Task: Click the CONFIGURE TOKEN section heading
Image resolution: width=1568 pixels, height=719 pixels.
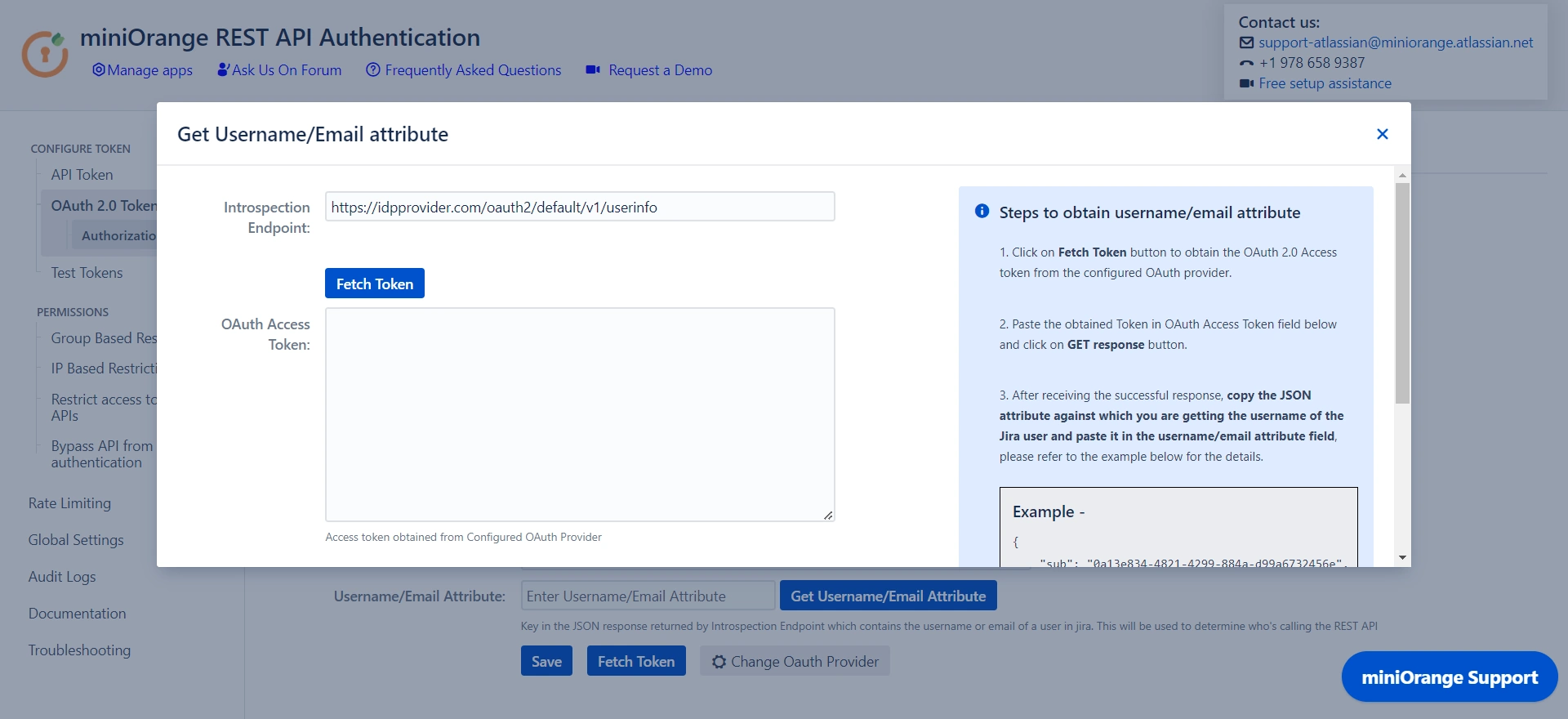Action: click(x=80, y=149)
